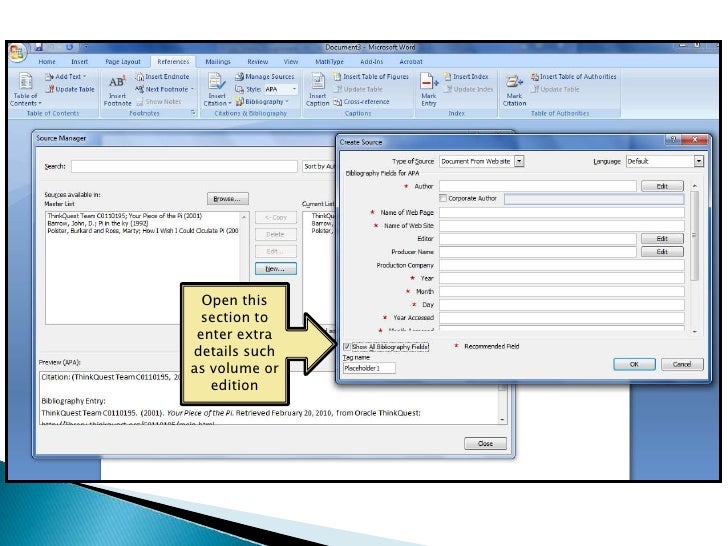Switch to the Mailings tab
The height and width of the screenshot is (546, 728).
click(x=218, y=62)
